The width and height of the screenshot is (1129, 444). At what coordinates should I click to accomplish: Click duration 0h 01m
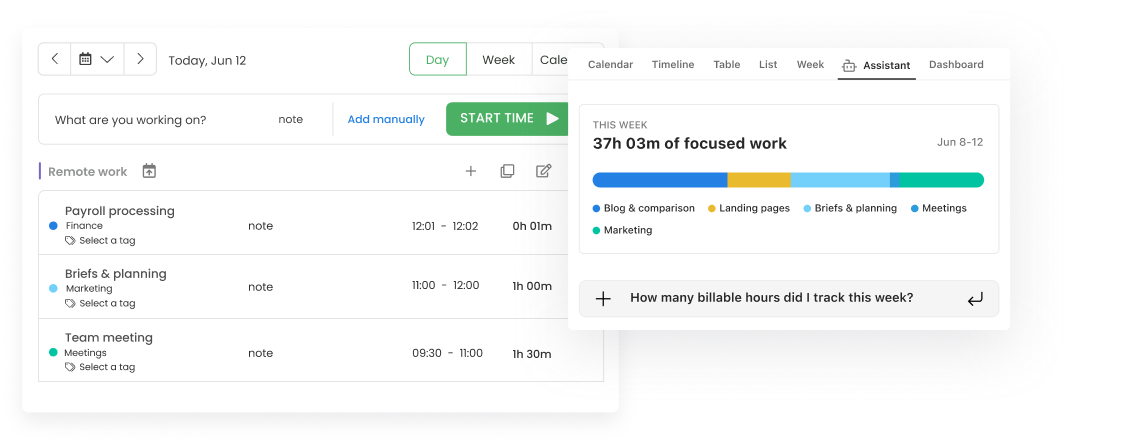(532, 226)
